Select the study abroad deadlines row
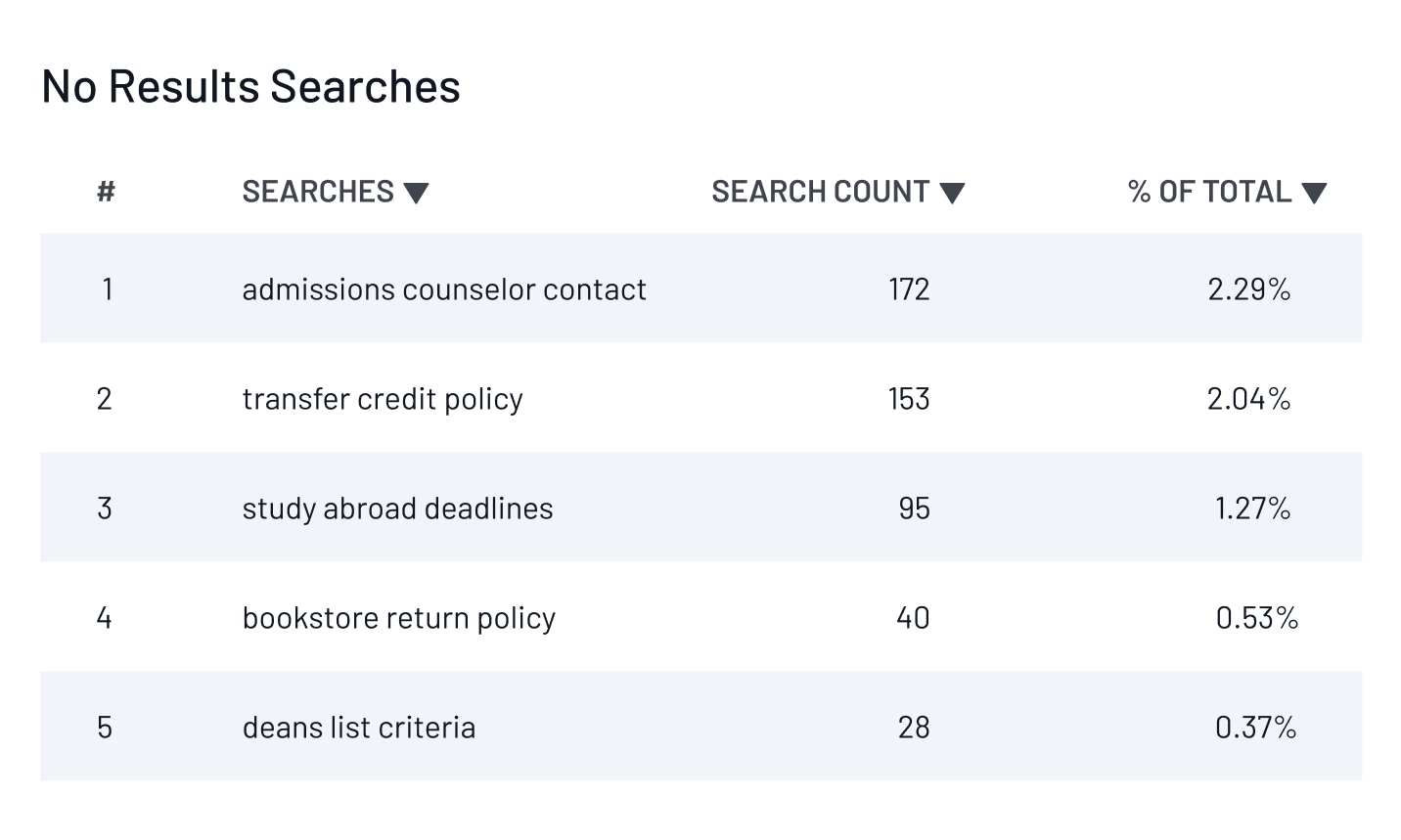Screen dimensions: 1401x840 pyautogui.click(x=397, y=508)
